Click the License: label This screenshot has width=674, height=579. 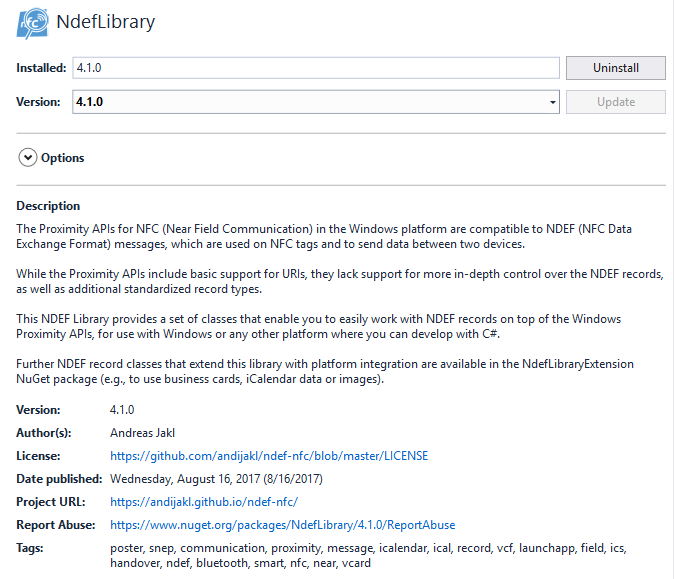click(x=38, y=456)
